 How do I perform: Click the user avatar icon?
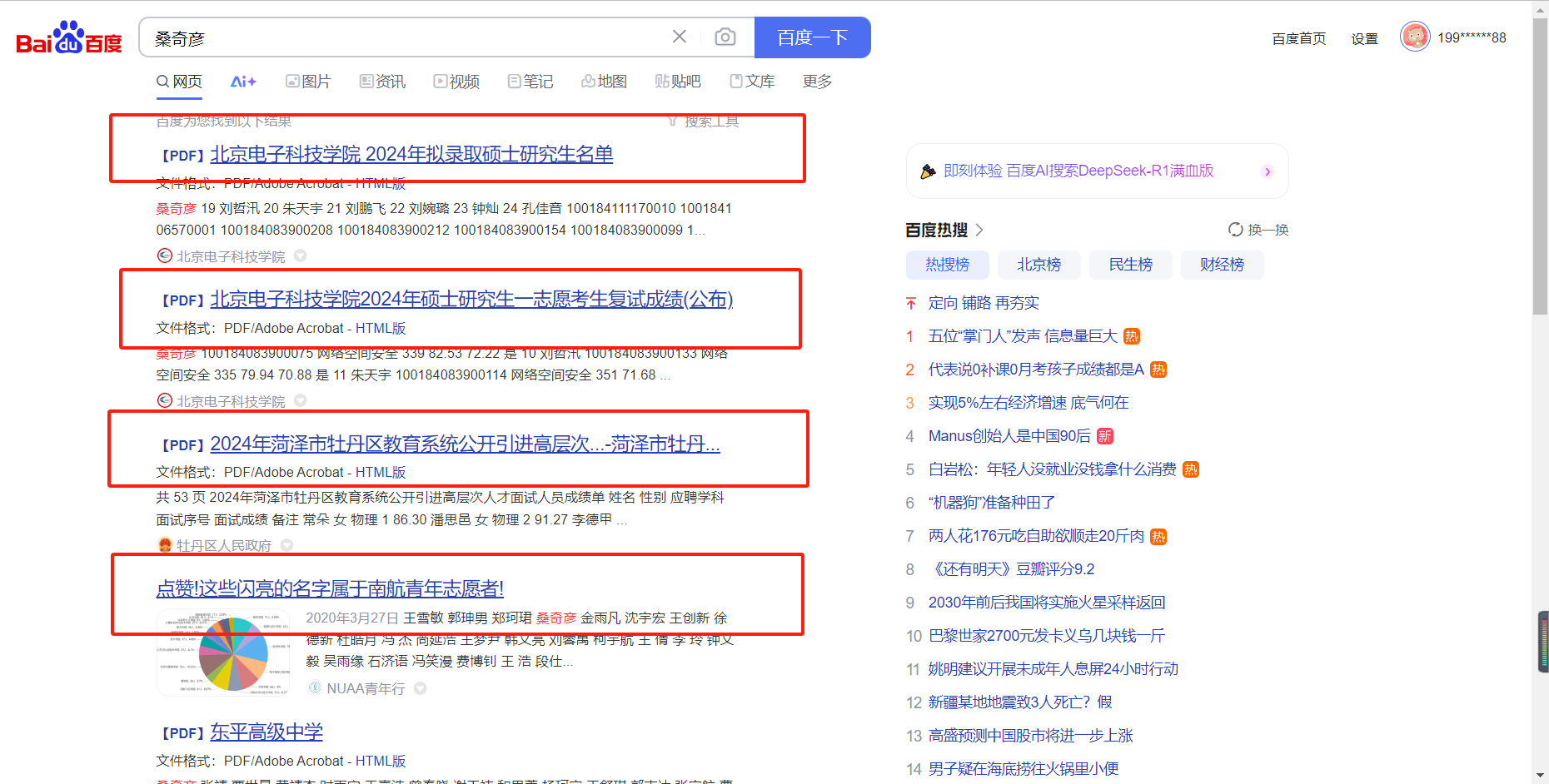pyautogui.click(x=1415, y=37)
